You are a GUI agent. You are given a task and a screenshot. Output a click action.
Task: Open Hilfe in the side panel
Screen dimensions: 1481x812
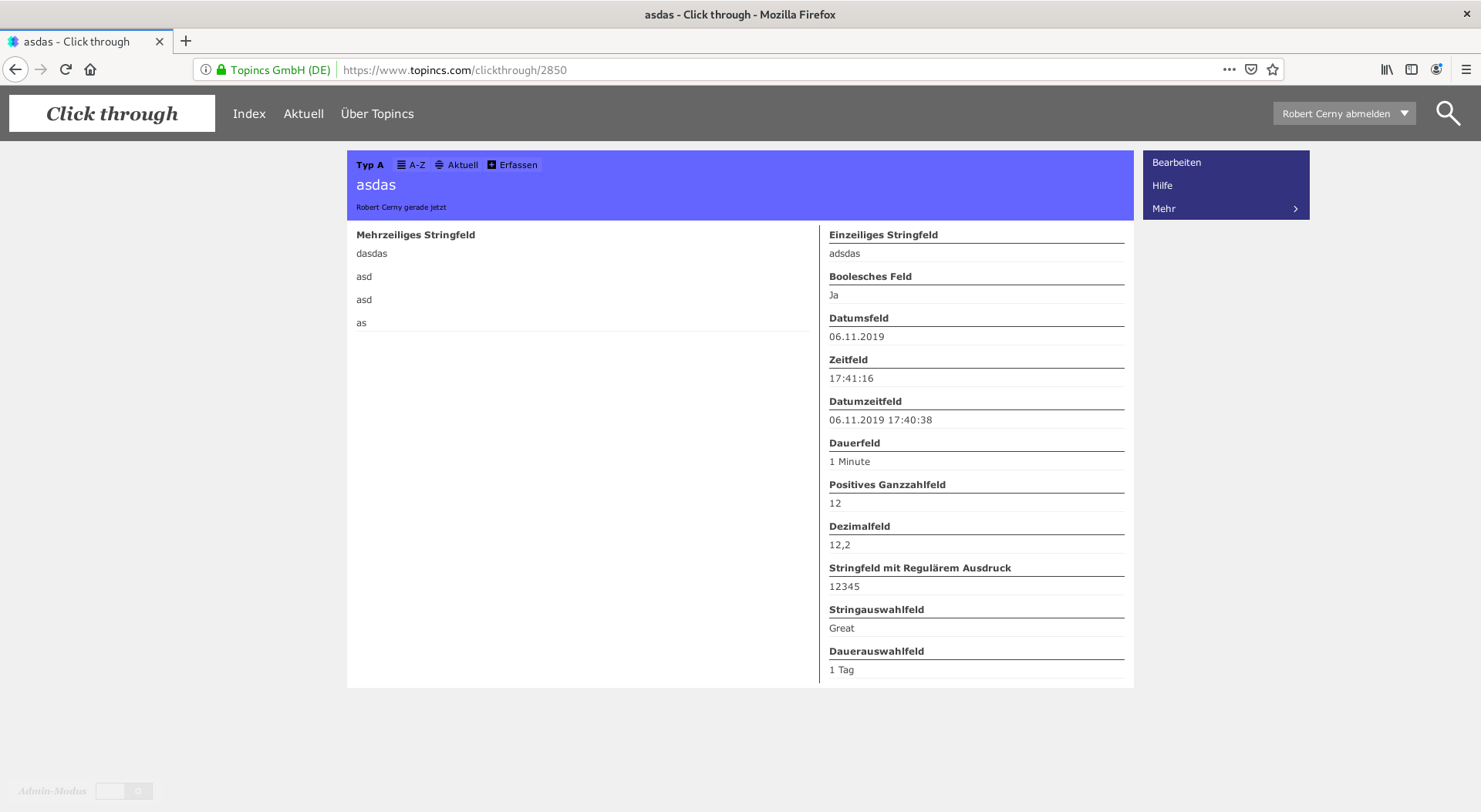pyautogui.click(x=1162, y=186)
